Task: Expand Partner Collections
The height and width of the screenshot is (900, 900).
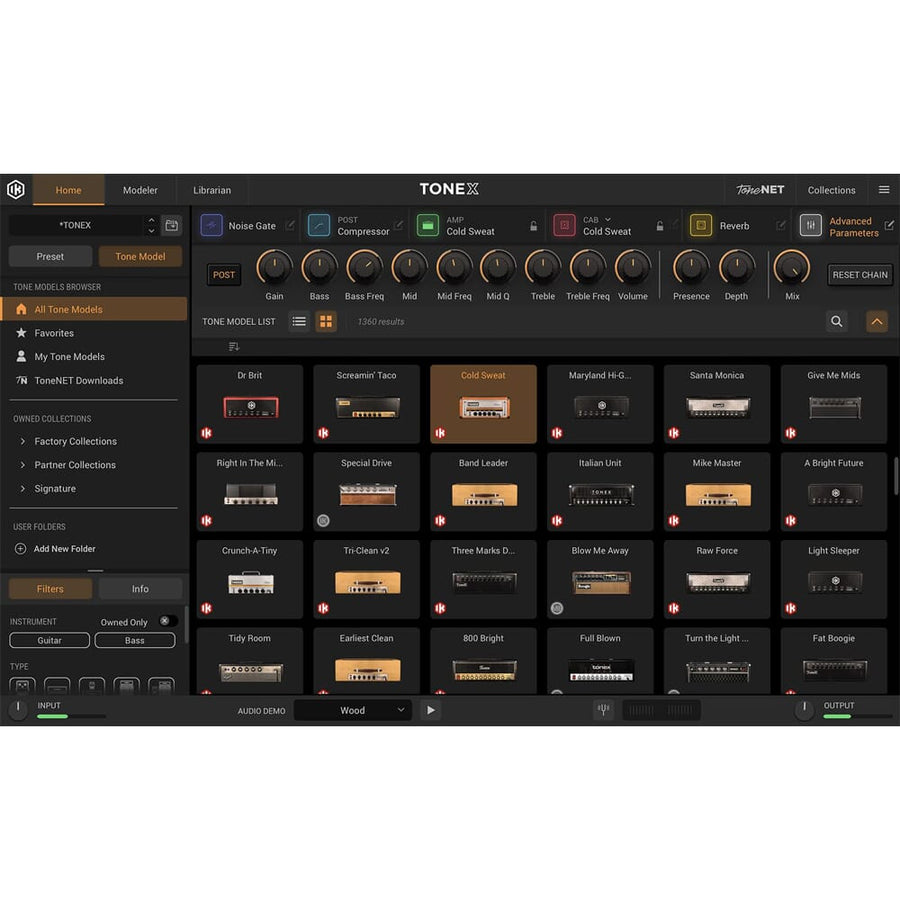Action: point(23,465)
